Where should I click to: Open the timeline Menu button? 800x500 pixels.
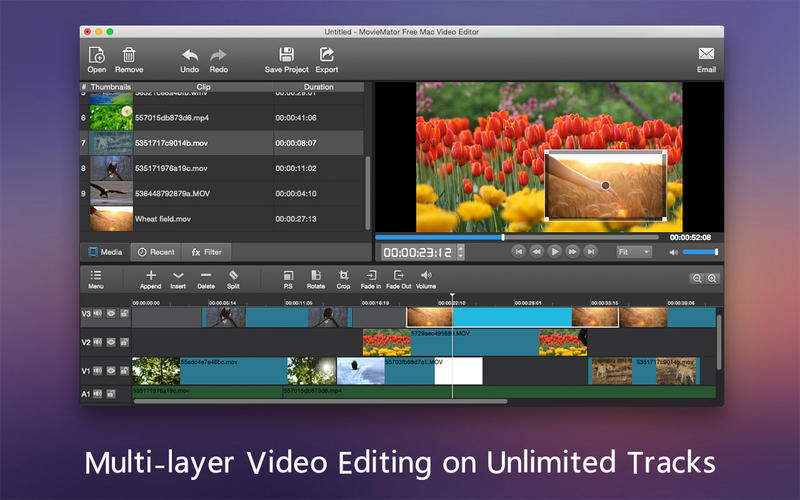coord(96,275)
